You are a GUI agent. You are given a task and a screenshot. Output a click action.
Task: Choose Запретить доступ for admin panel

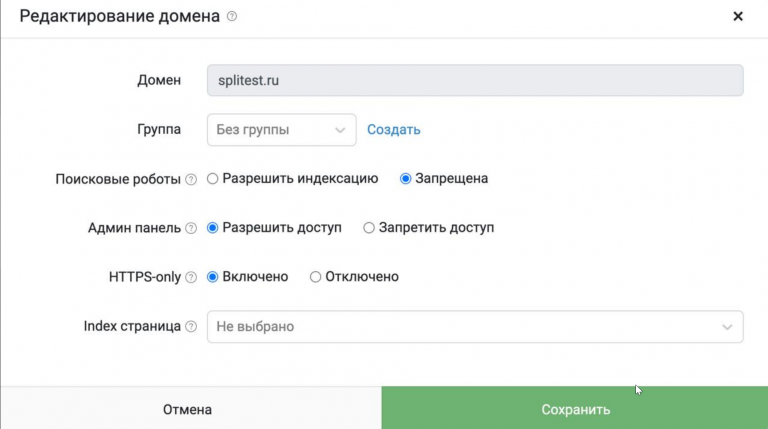369,228
